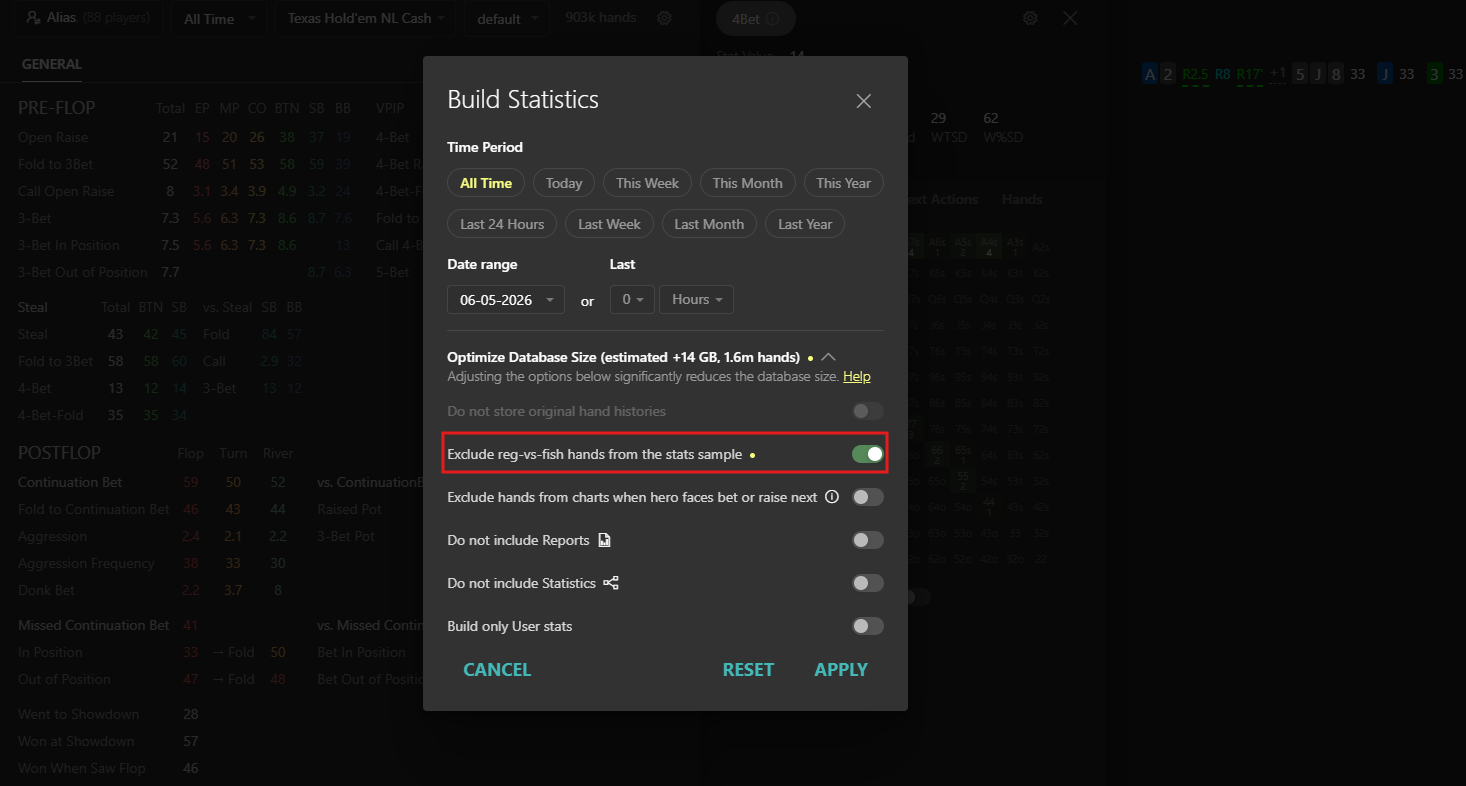The width and height of the screenshot is (1466, 786).
Task: Click the Call Open Raise label
Action: [x=66, y=191]
